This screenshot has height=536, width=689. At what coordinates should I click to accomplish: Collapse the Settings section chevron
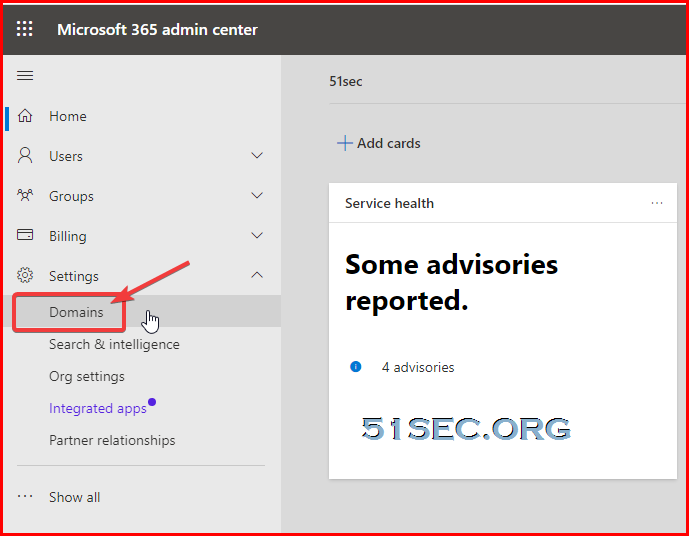coord(257,275)
